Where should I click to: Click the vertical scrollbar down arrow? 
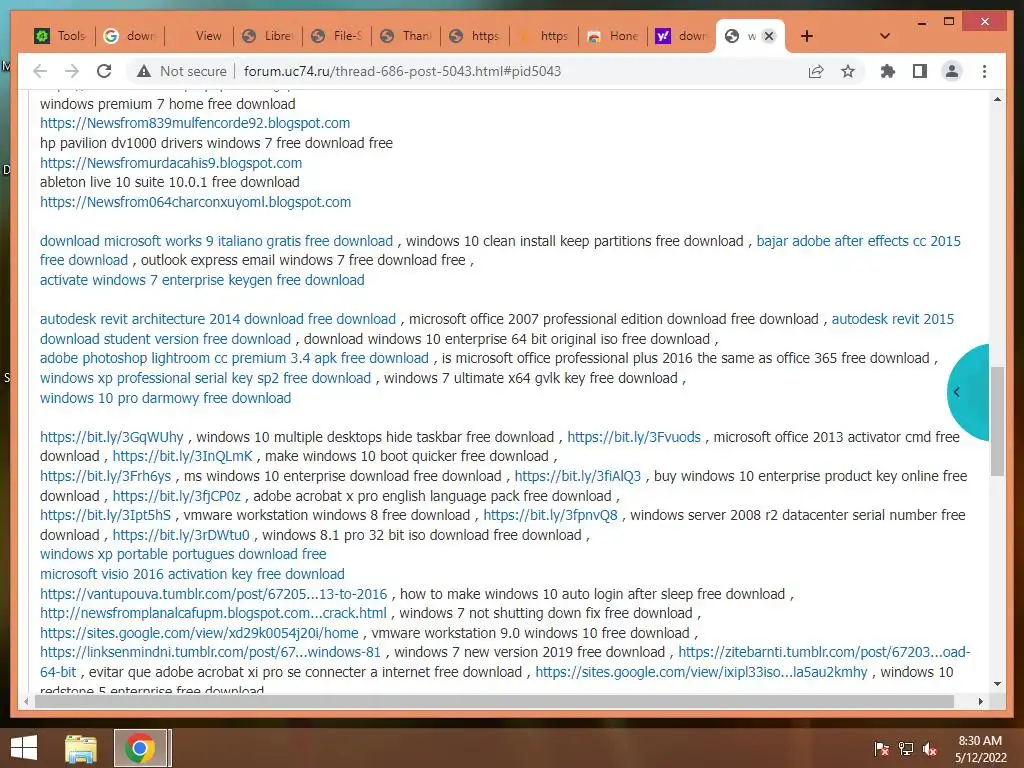(x=997, y=684)
